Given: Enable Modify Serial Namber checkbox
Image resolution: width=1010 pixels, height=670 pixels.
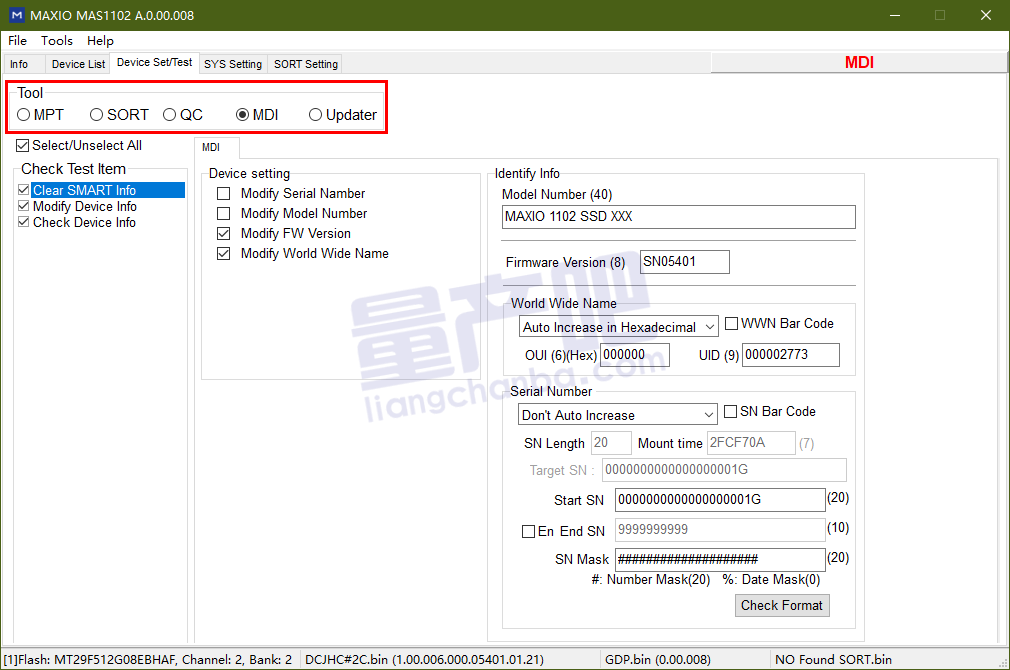Looking at the screenshot, I should click(224, 193).
